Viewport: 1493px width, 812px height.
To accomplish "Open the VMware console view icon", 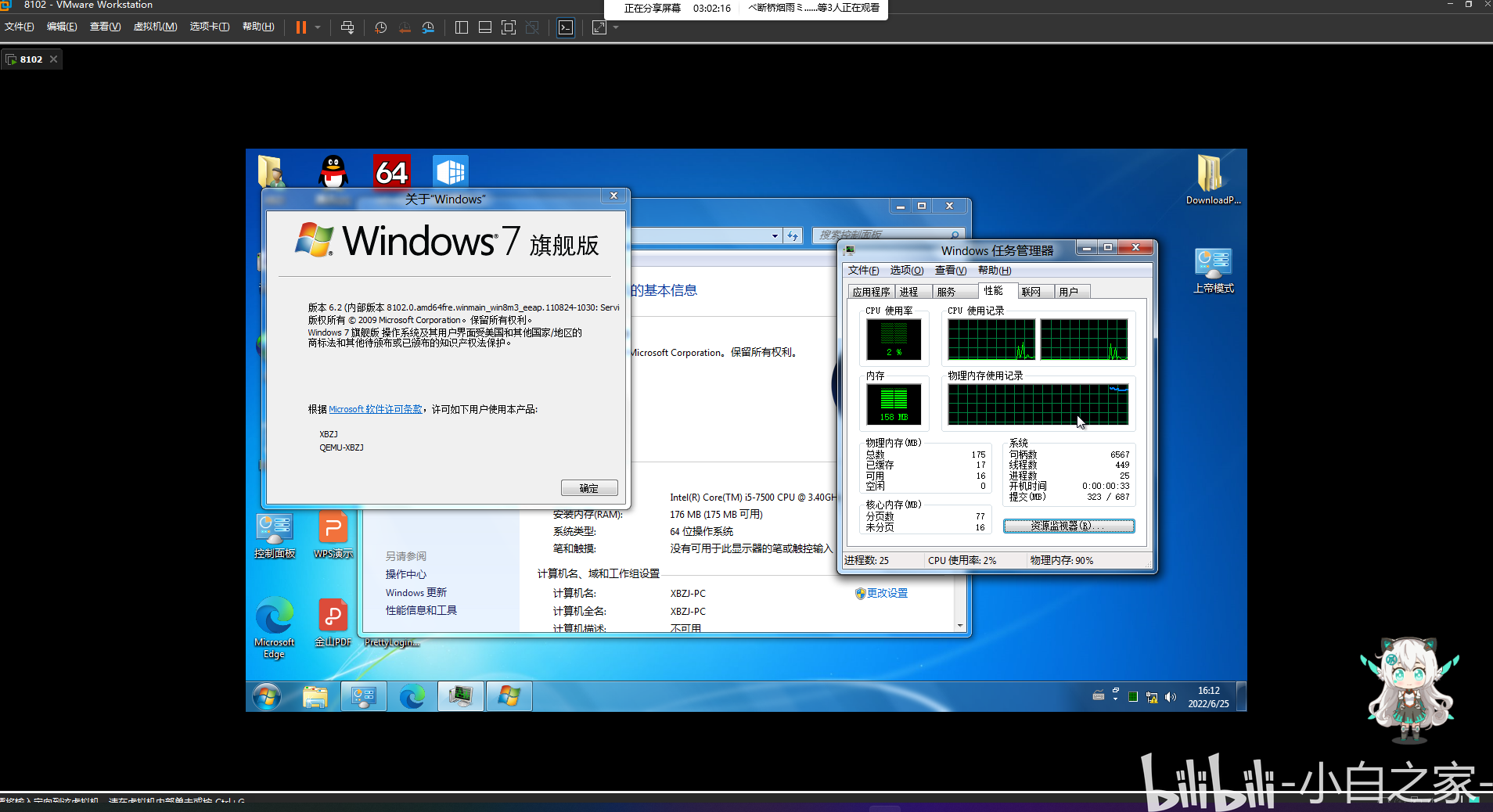I will [566, 27].
